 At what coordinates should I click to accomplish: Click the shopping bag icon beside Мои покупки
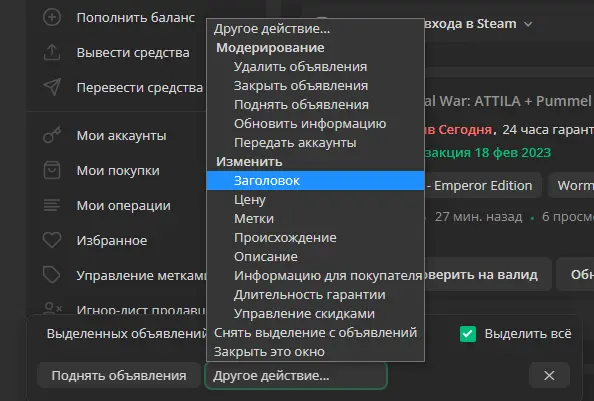point(52,170)
